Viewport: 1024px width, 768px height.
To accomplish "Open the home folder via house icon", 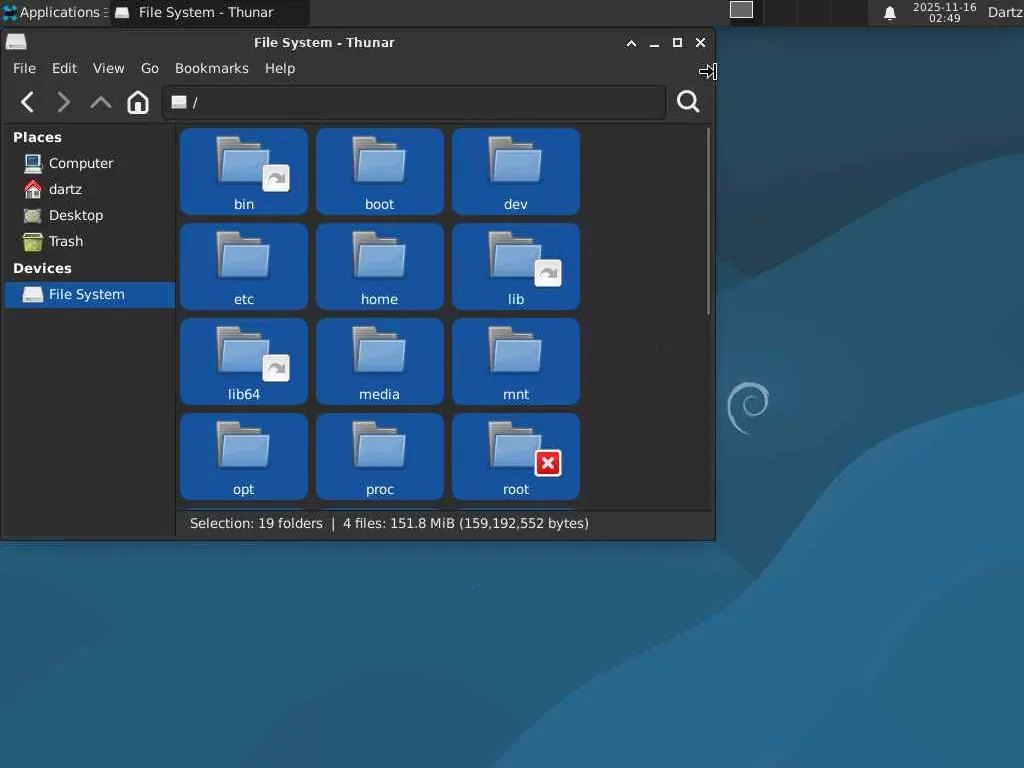I will [138, 102].
